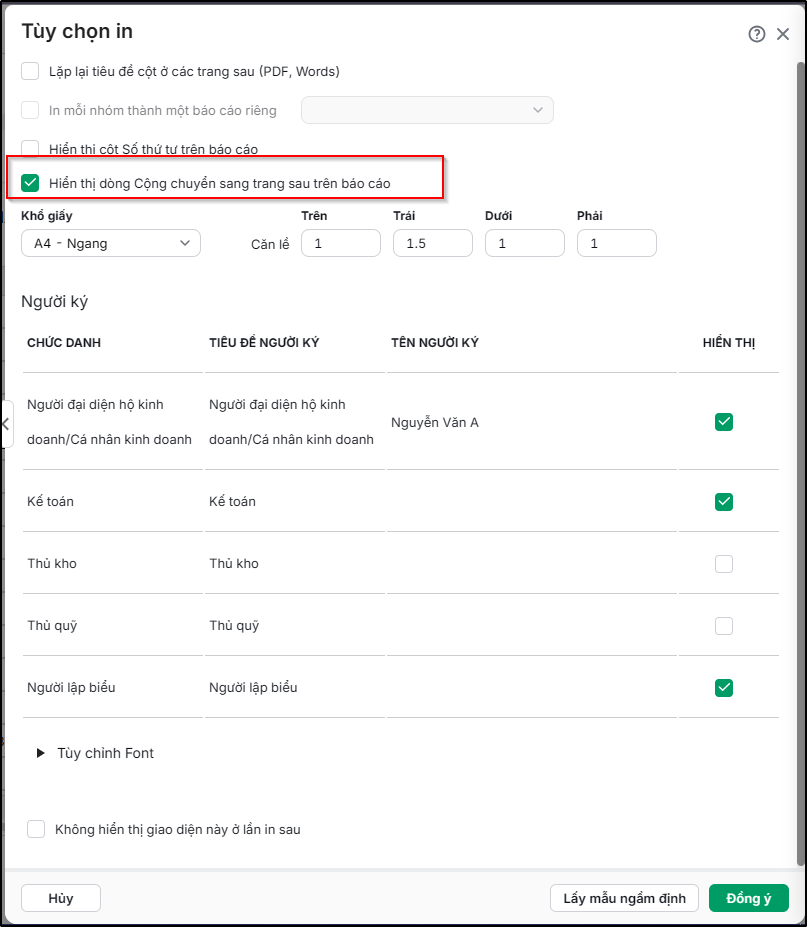Untick display checkbox for Kế toán row

tap(724, 502)
